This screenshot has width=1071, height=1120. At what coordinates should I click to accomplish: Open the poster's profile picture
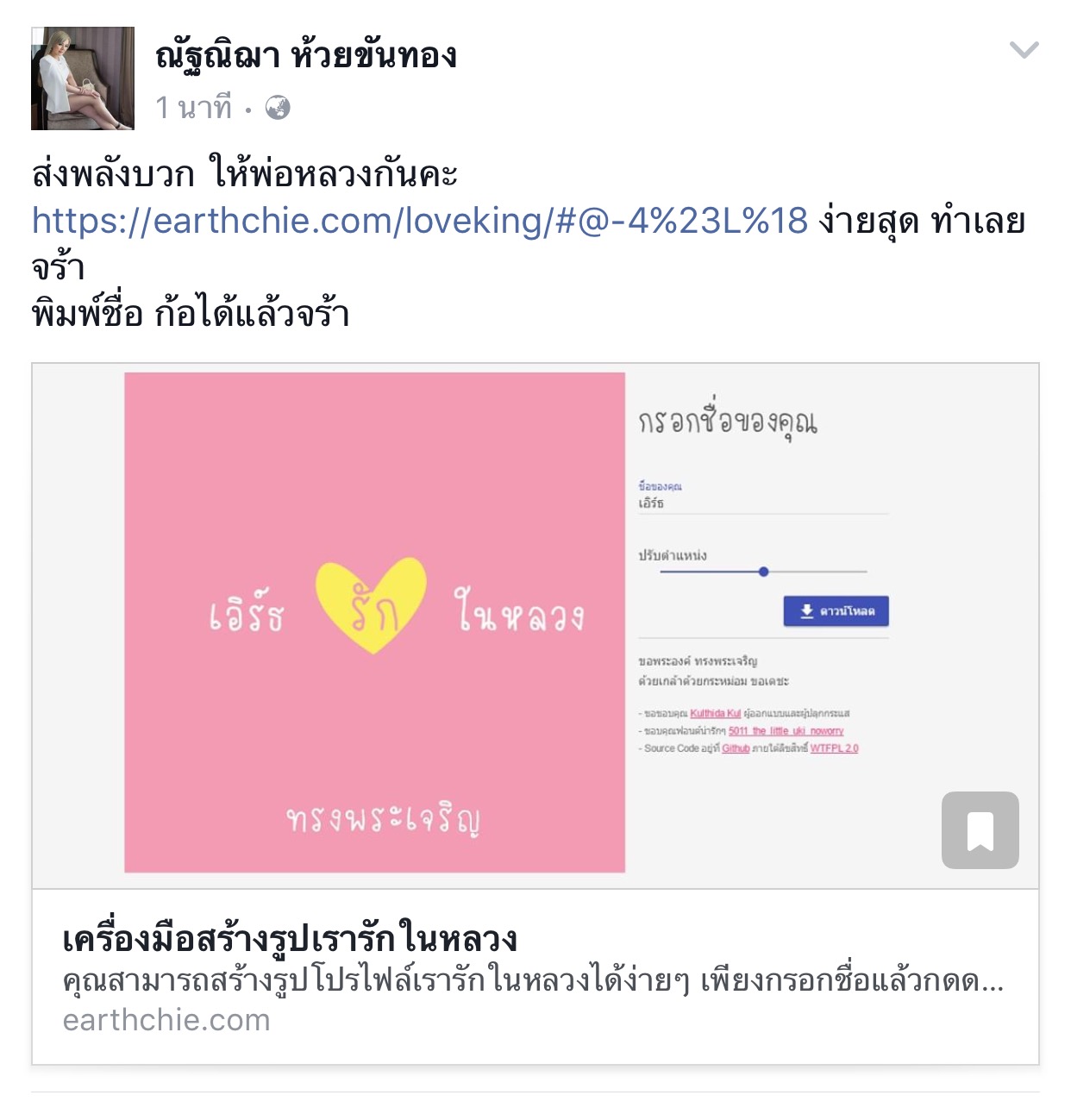(83, 78)
